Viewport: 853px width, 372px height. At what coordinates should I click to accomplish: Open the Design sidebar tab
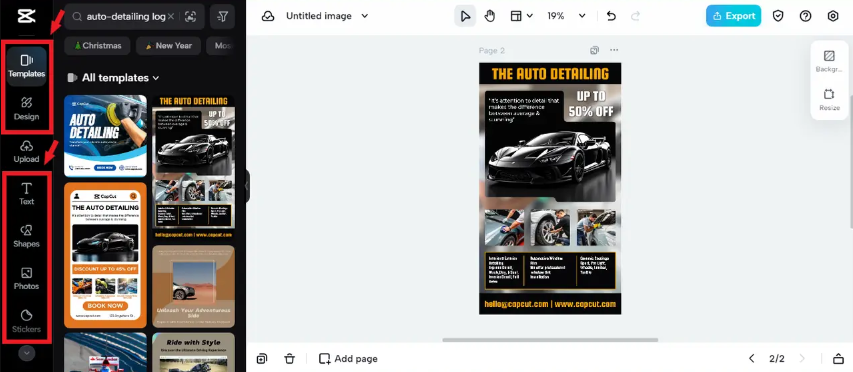pyautogui.click(x=26, y=109)
